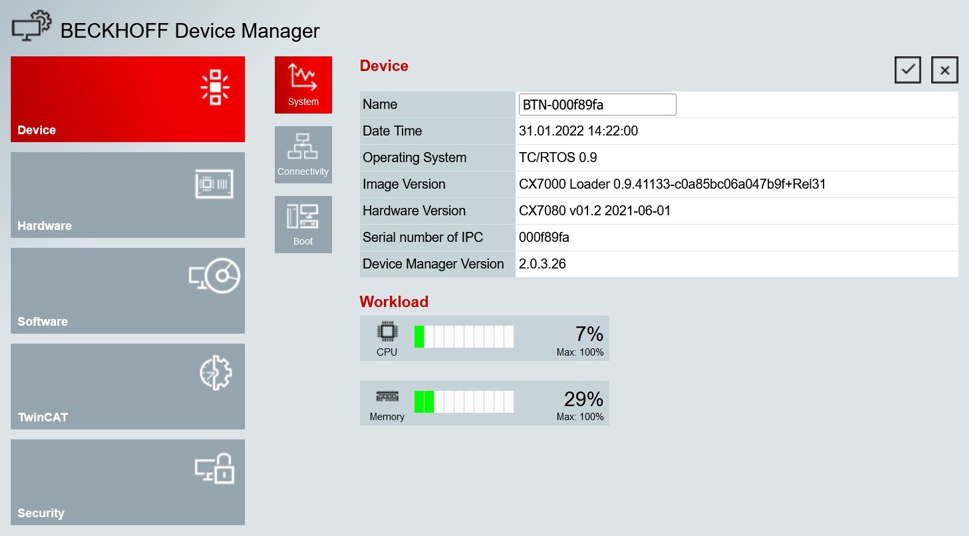Click the Image Version CX7000 Loader value
The width and height of the screenshot is (969, 536).
[x=672, y=184]
